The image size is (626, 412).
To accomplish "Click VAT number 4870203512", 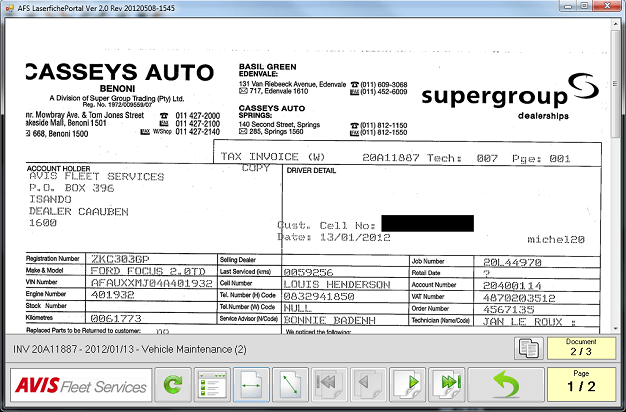I will coord(519,298).
